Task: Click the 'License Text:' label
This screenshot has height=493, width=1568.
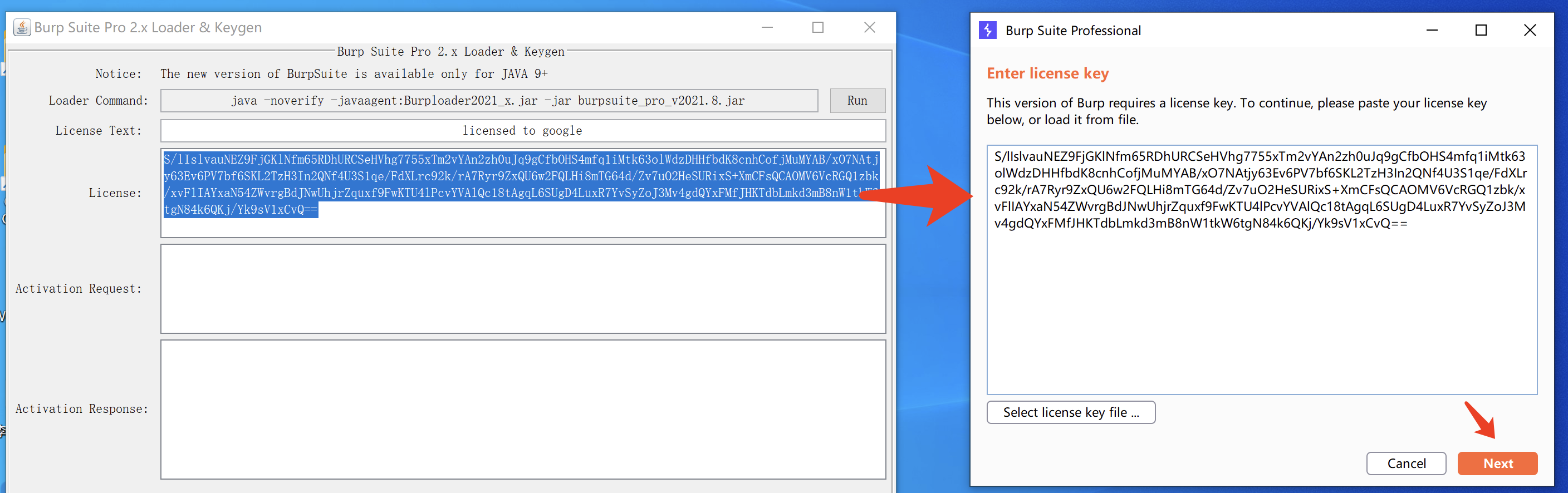Action: pyautogui.click(x=98, y=130)
